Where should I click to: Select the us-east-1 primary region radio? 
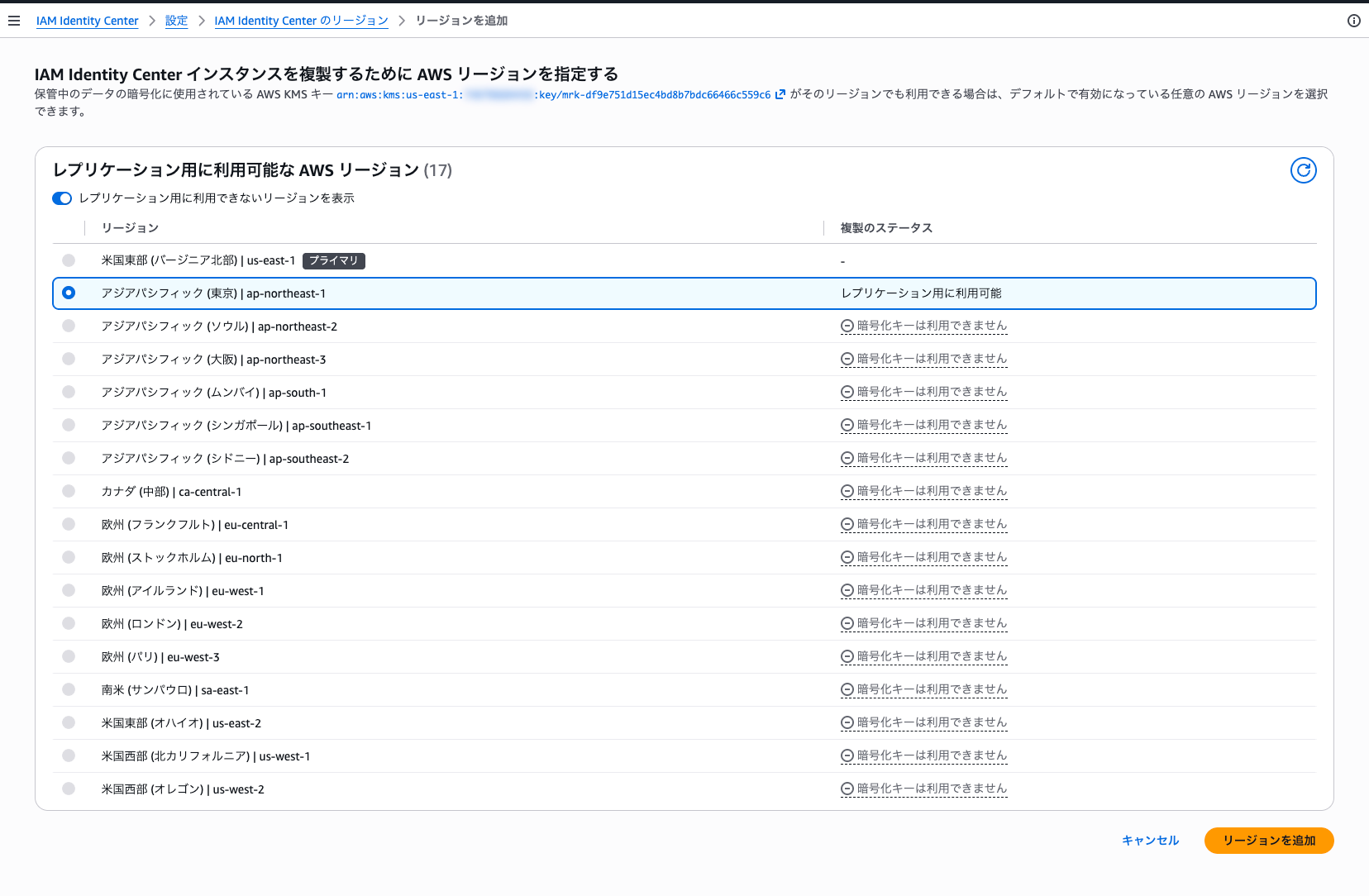point(69,260)
